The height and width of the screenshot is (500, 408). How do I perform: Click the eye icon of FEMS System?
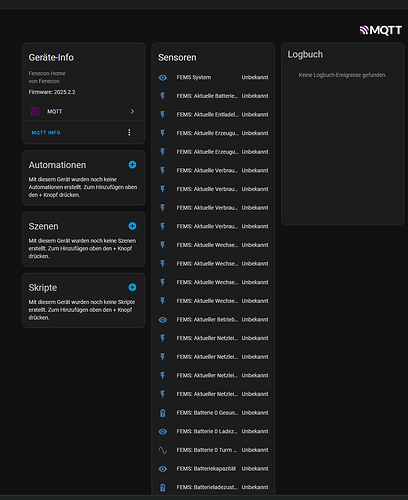(x=163, y=78)
